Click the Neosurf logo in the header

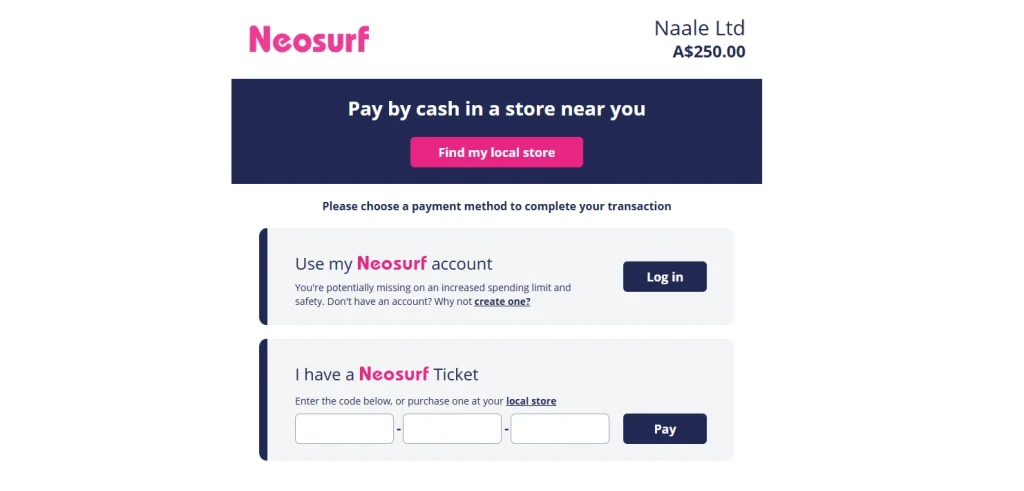click(x=309, y=39)
